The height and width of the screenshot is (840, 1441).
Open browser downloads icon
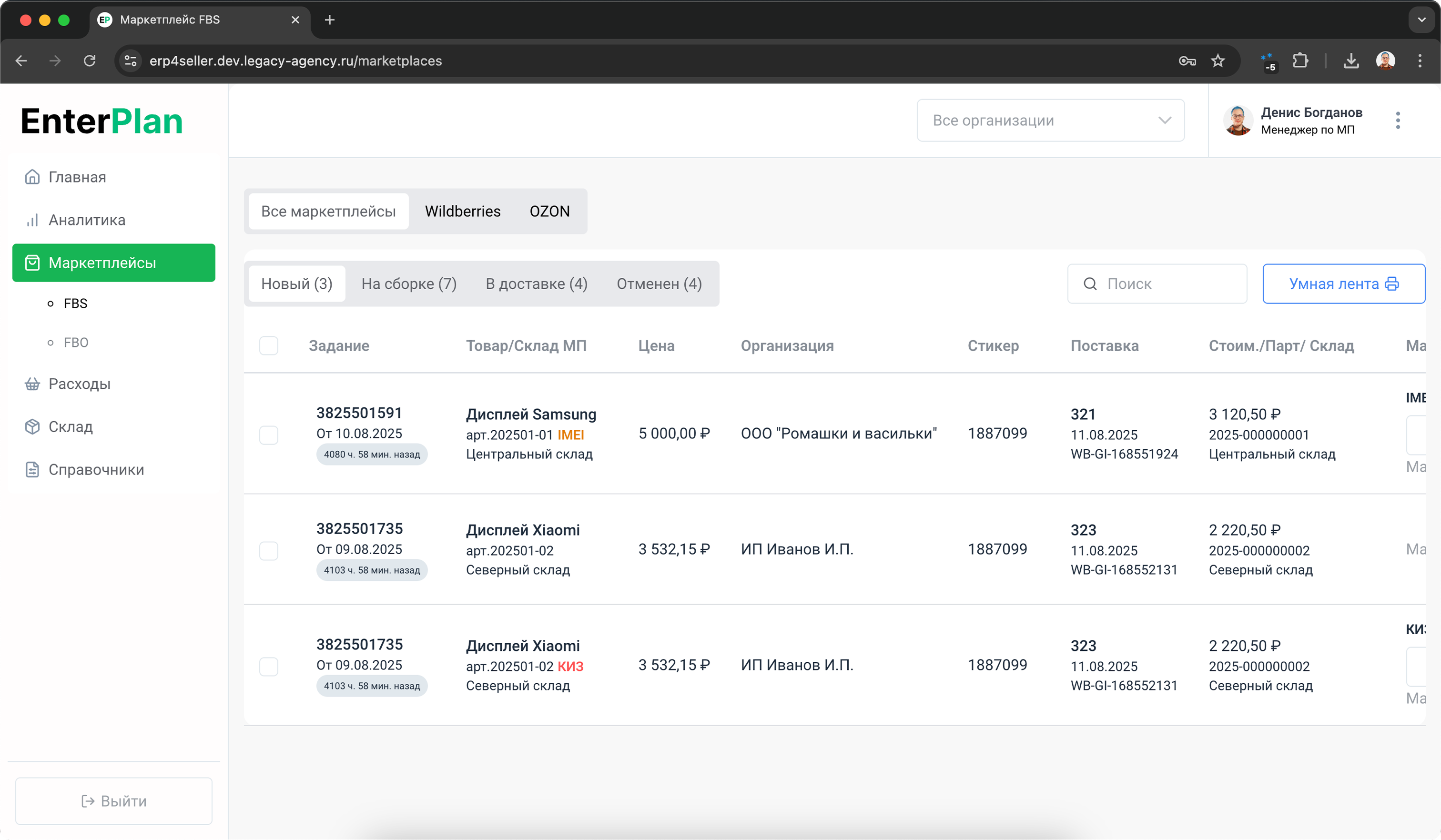pyautogui.click(x=1350, y=61)
